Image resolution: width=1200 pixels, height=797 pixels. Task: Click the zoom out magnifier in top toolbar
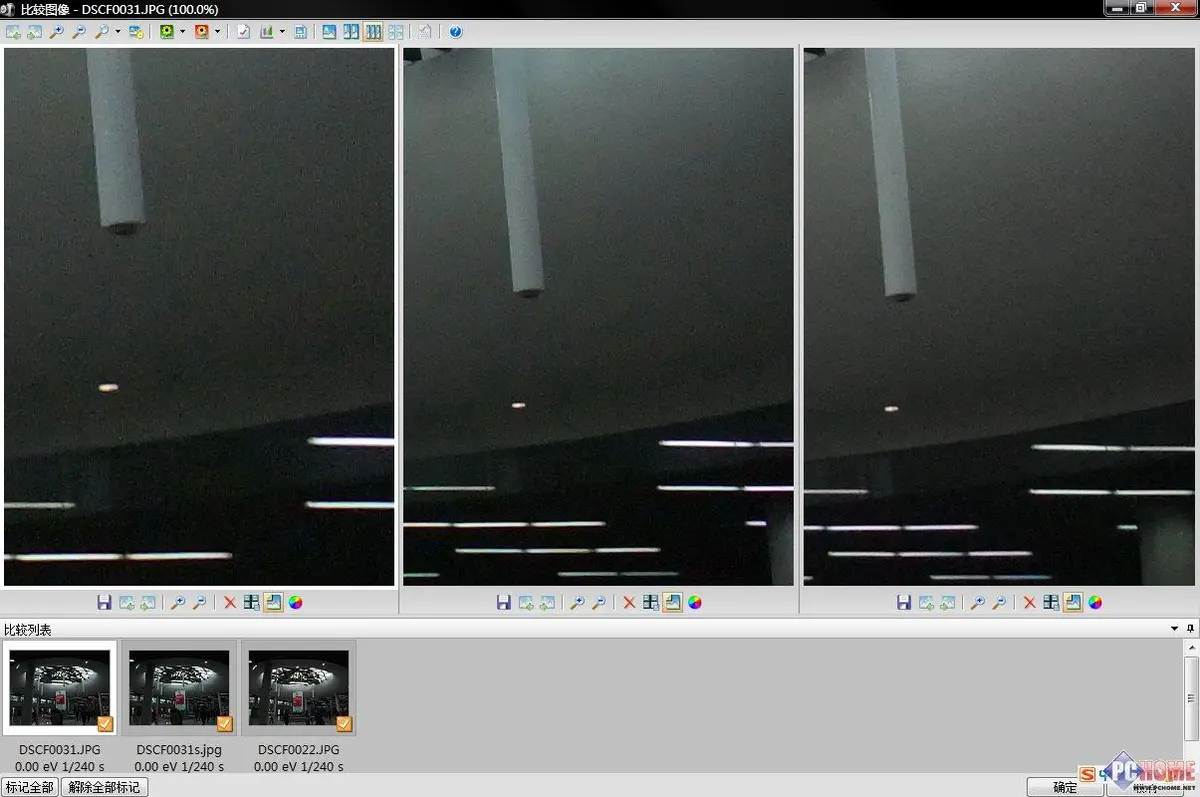79,32
